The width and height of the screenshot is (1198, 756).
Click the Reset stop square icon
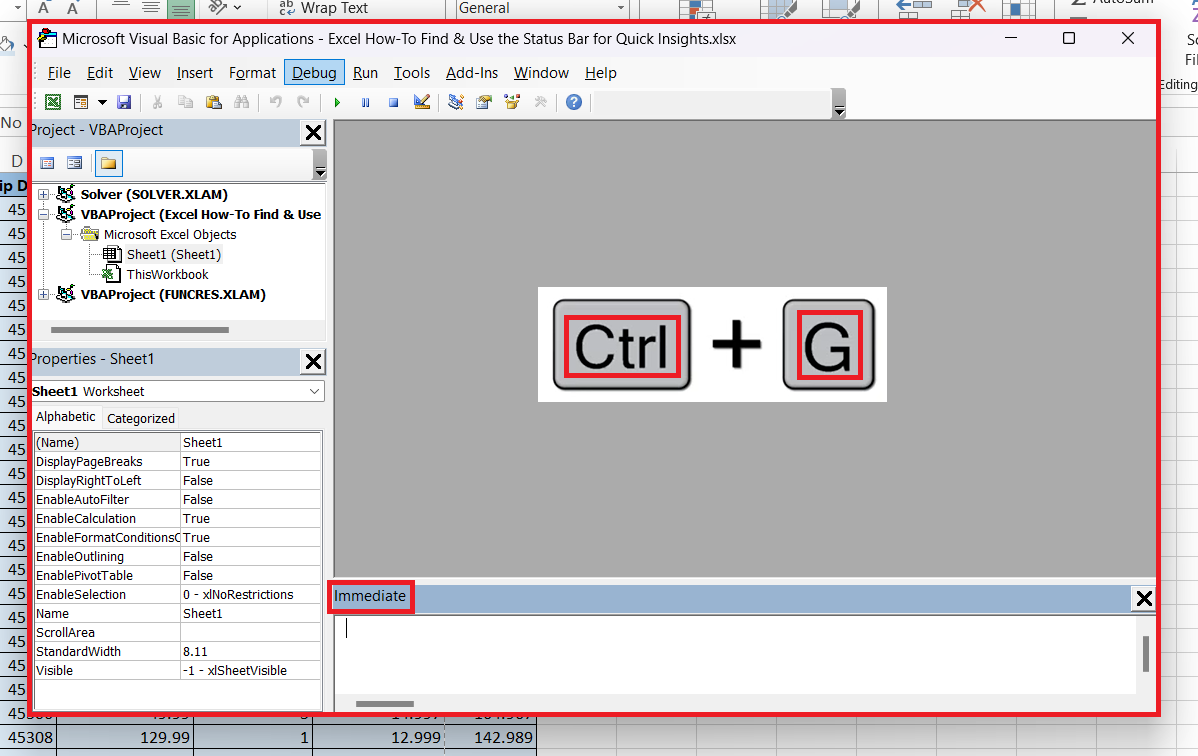393,102
